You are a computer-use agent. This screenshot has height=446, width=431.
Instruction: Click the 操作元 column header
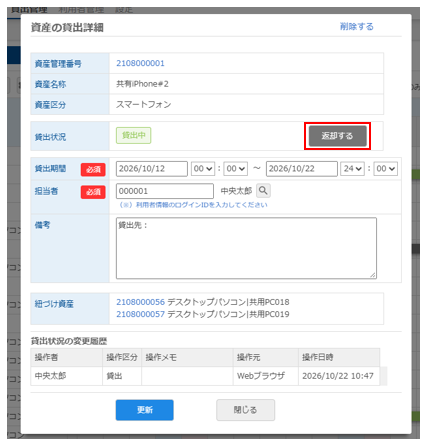pos(266,357)
